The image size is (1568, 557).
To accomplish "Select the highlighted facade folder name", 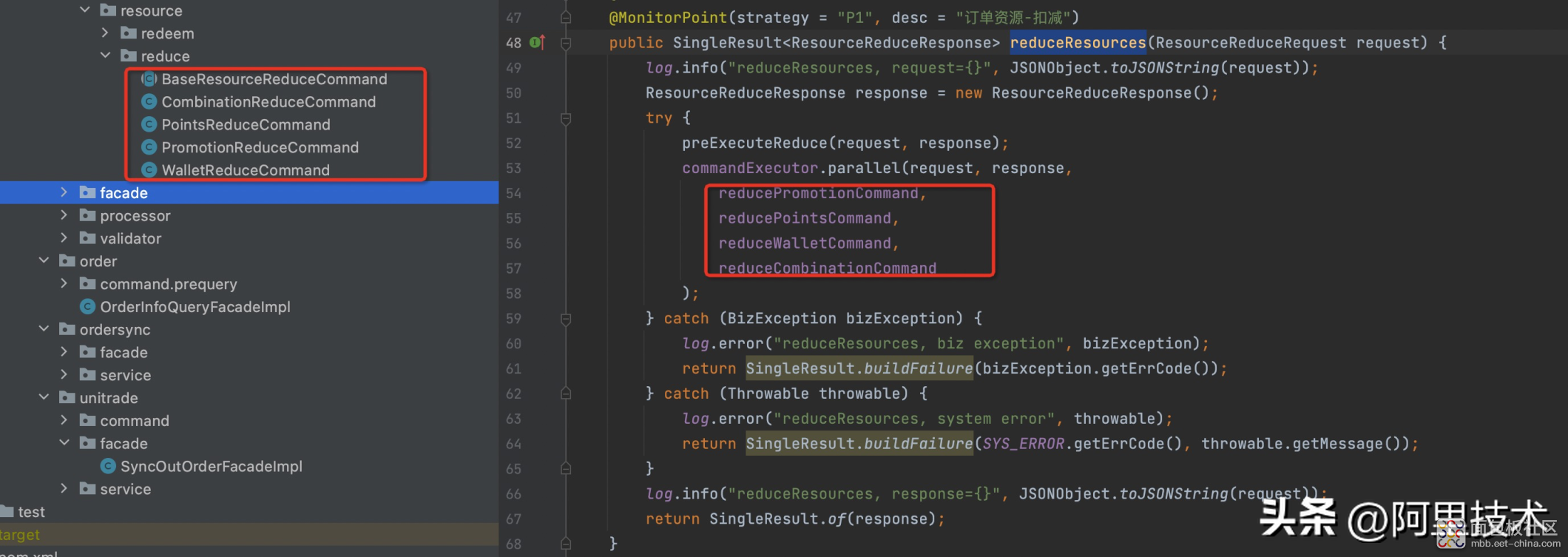I will [124, 193].
